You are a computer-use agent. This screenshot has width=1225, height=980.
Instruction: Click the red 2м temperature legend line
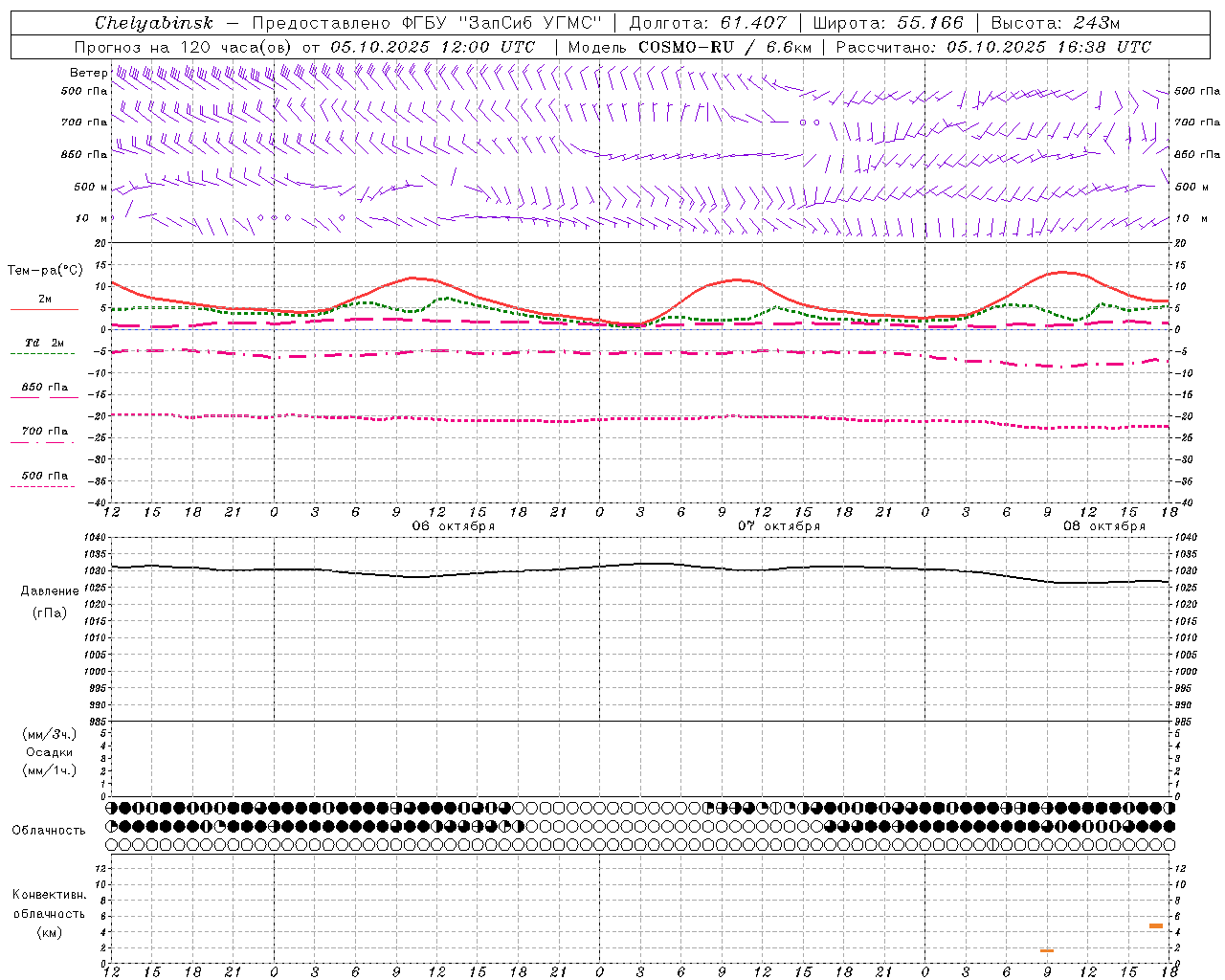[44, 309]
